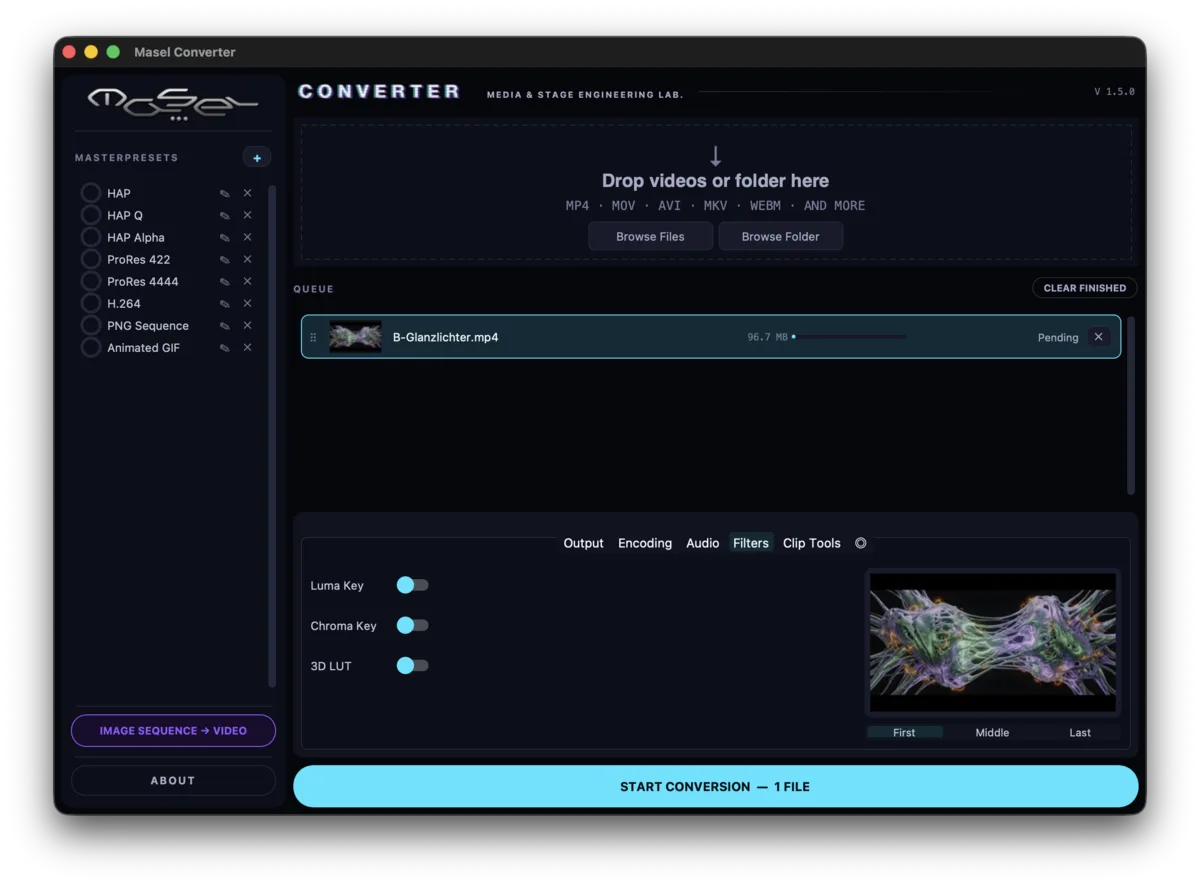Screen dimensions: 1200x886
Task: Open the Filters tab
Action: pyautogui.click(x=751, y=543)
